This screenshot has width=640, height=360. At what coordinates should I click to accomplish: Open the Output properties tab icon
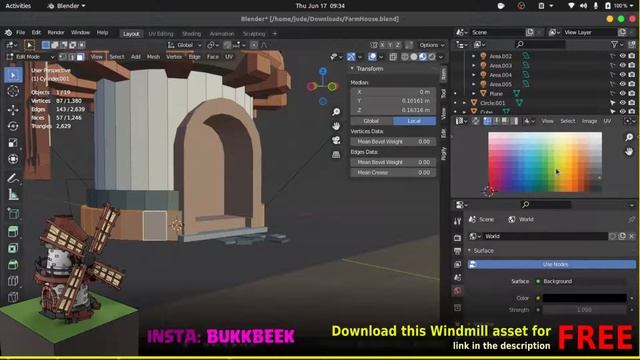click(x=458, y=251)
